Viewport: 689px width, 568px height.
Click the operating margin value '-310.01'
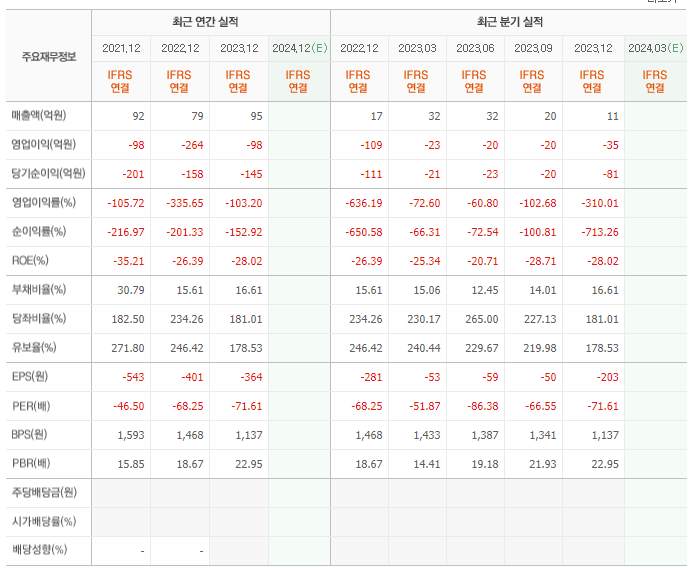600,203
